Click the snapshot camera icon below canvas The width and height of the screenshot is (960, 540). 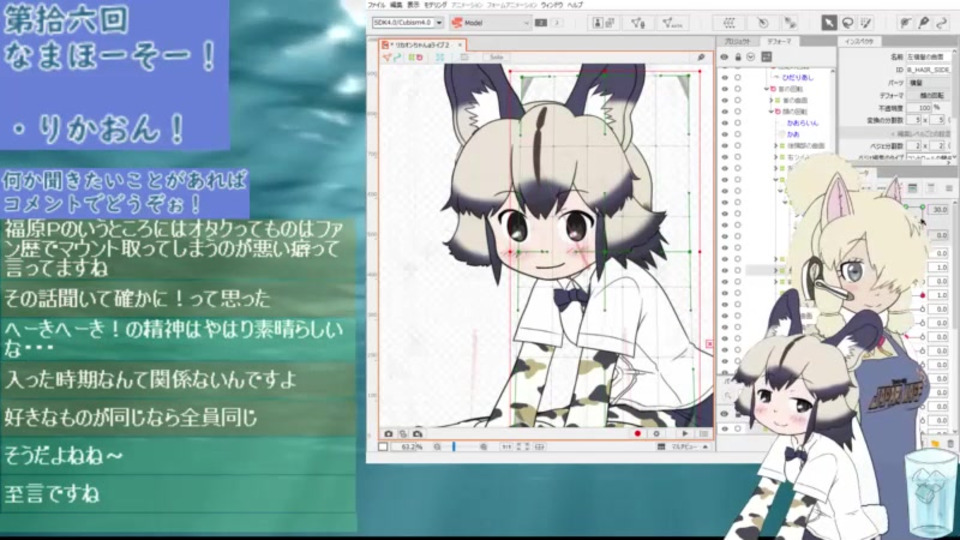[x=388, y=433]
